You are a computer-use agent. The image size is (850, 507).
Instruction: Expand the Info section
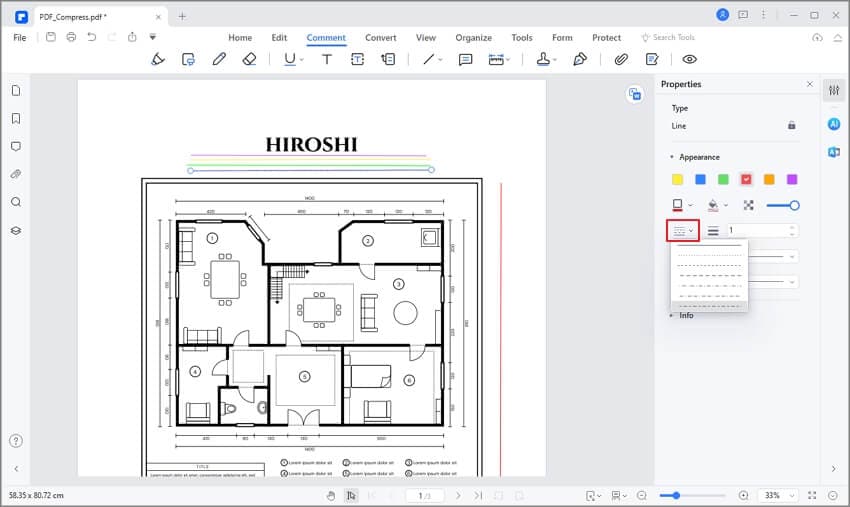pyautogui.click(x=672, y=315)
